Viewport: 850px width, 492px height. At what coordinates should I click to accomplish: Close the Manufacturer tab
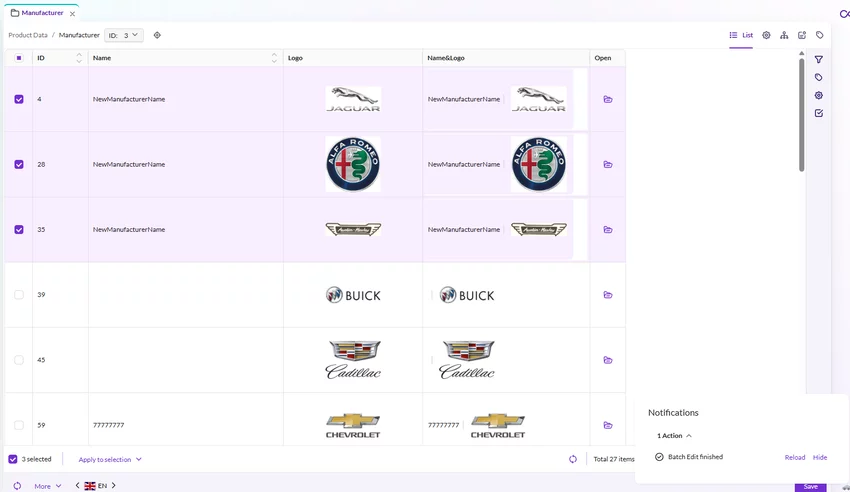tap(72, 14)
